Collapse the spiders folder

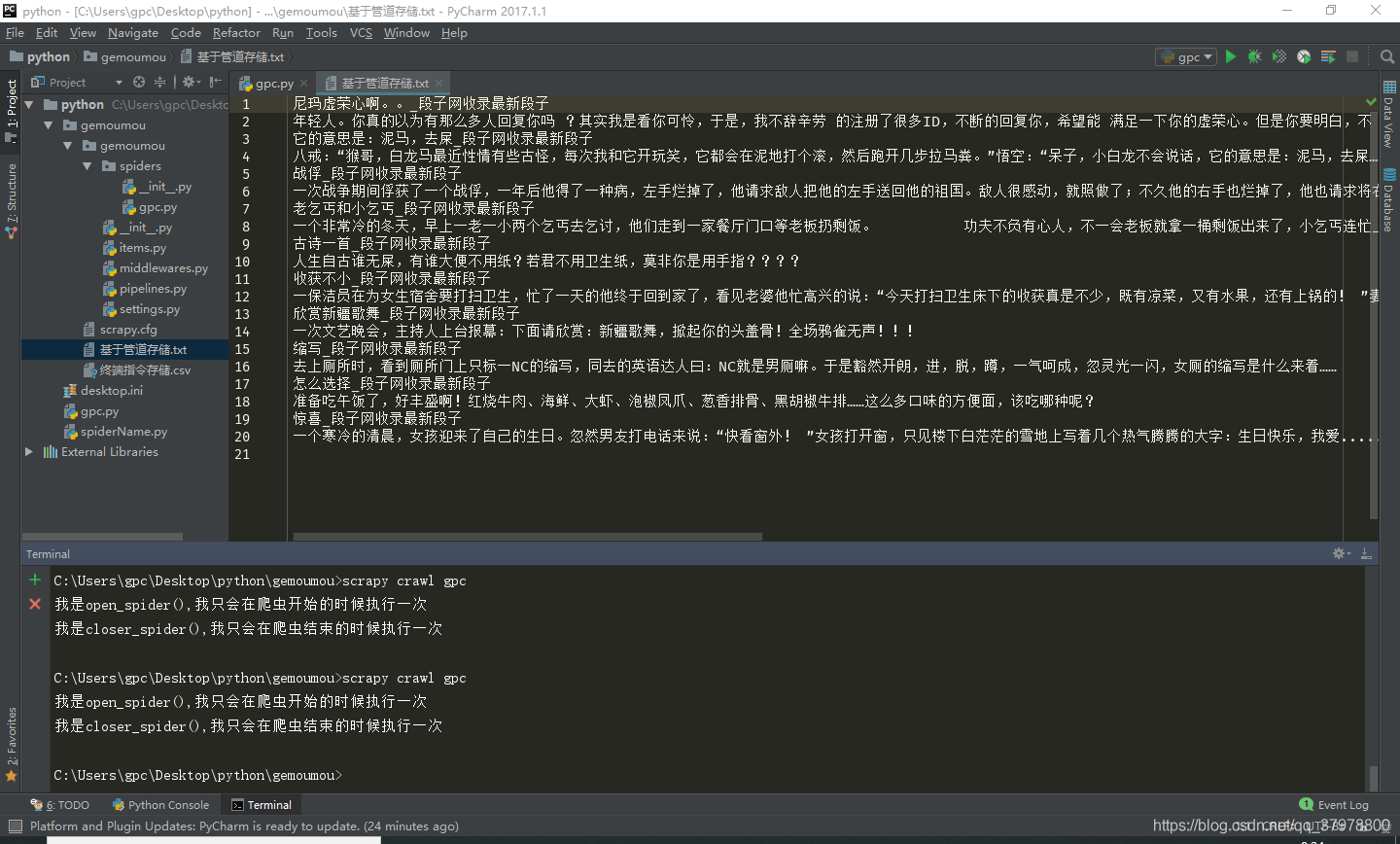coord(87,165)
